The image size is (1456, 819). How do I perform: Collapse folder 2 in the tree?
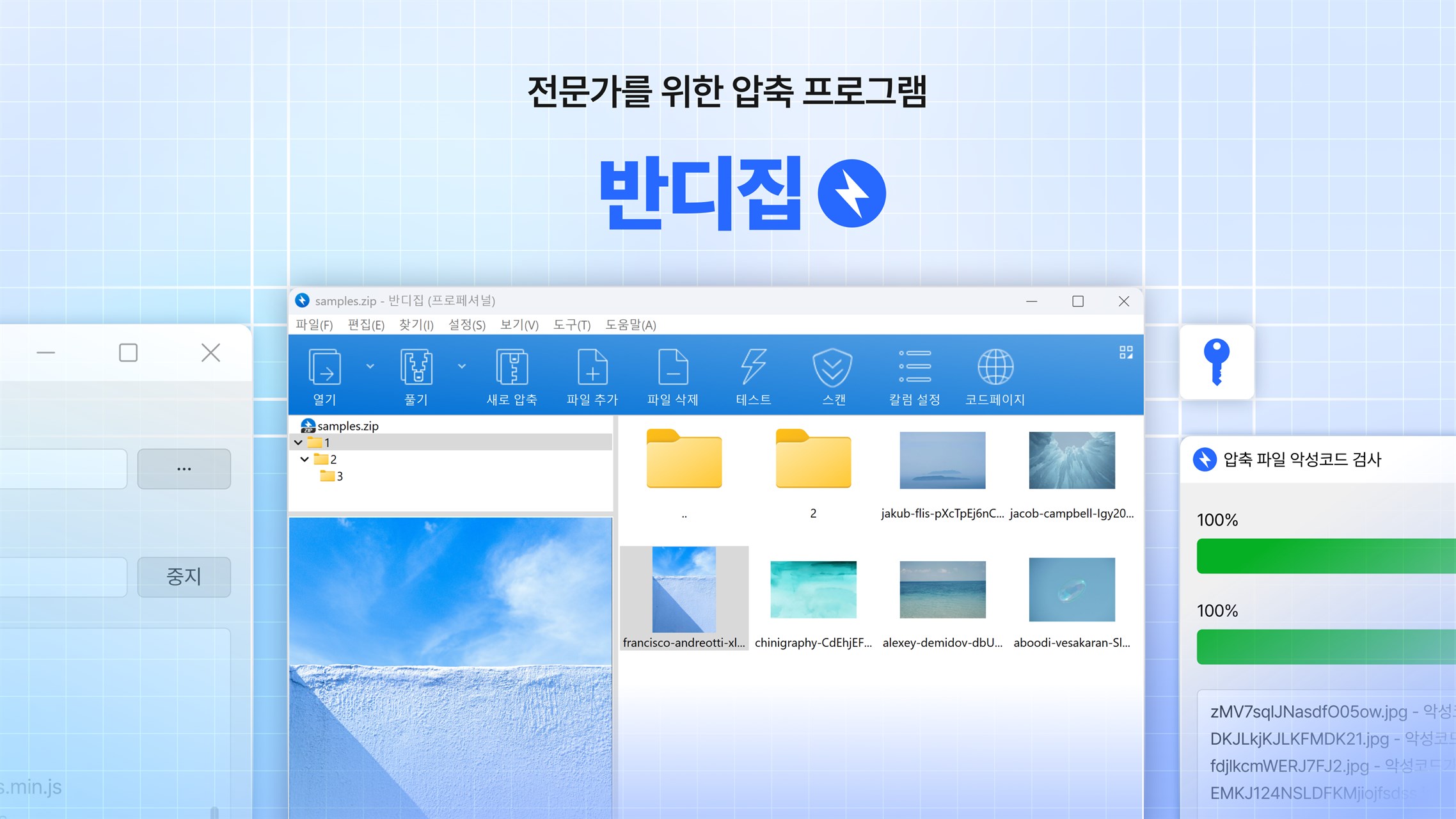point(305,459)
